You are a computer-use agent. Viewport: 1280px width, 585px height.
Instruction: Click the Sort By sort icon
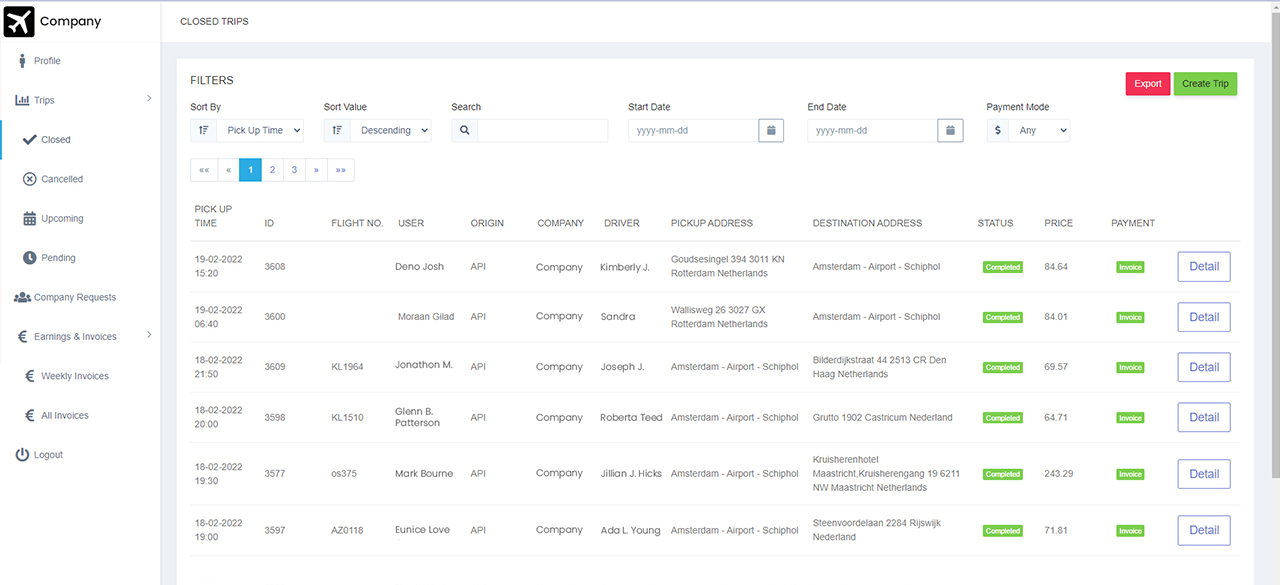(204, 130)
